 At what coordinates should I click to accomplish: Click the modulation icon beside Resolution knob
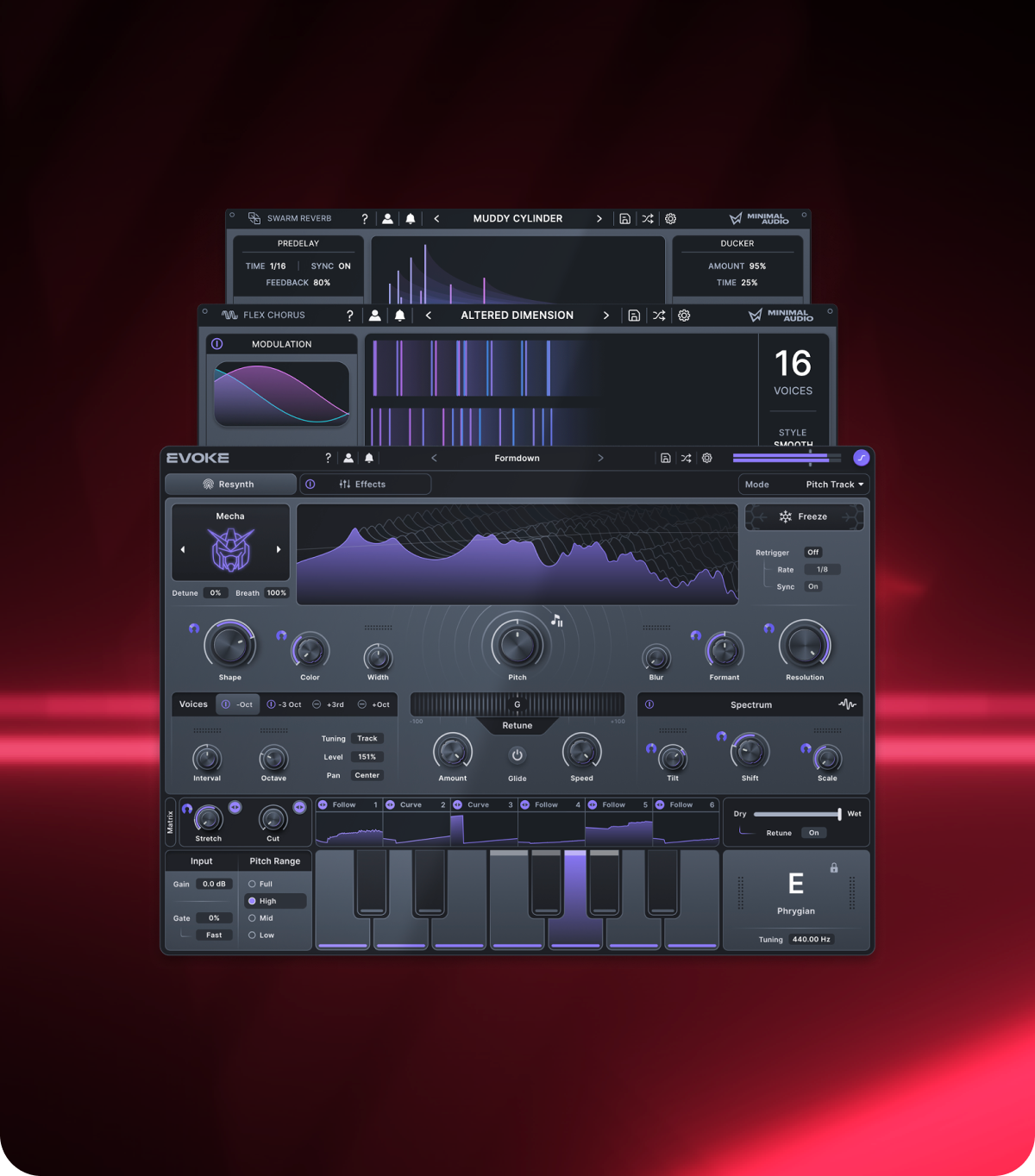click(x=768, y=629)
